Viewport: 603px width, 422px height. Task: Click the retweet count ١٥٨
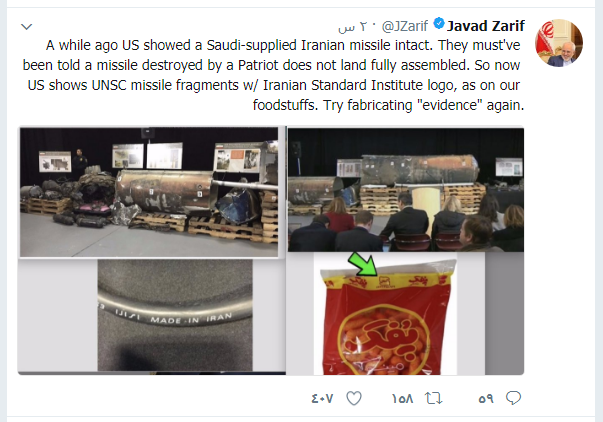coord(402,399)
